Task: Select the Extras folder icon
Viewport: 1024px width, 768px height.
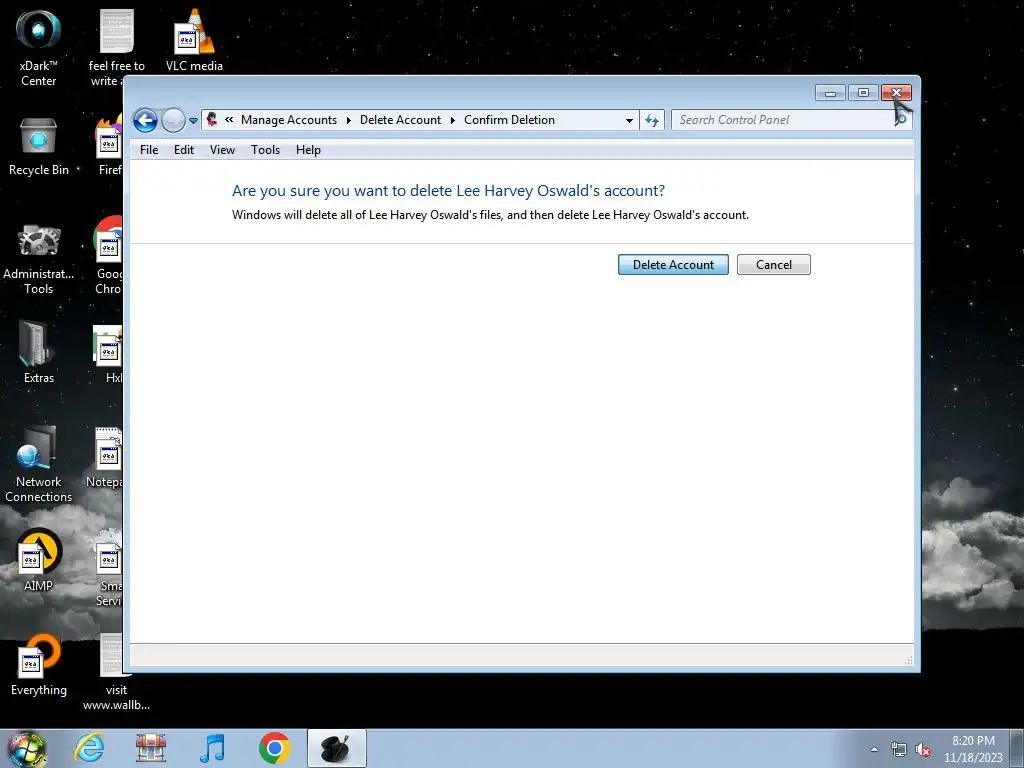Action: coord(39,351)
